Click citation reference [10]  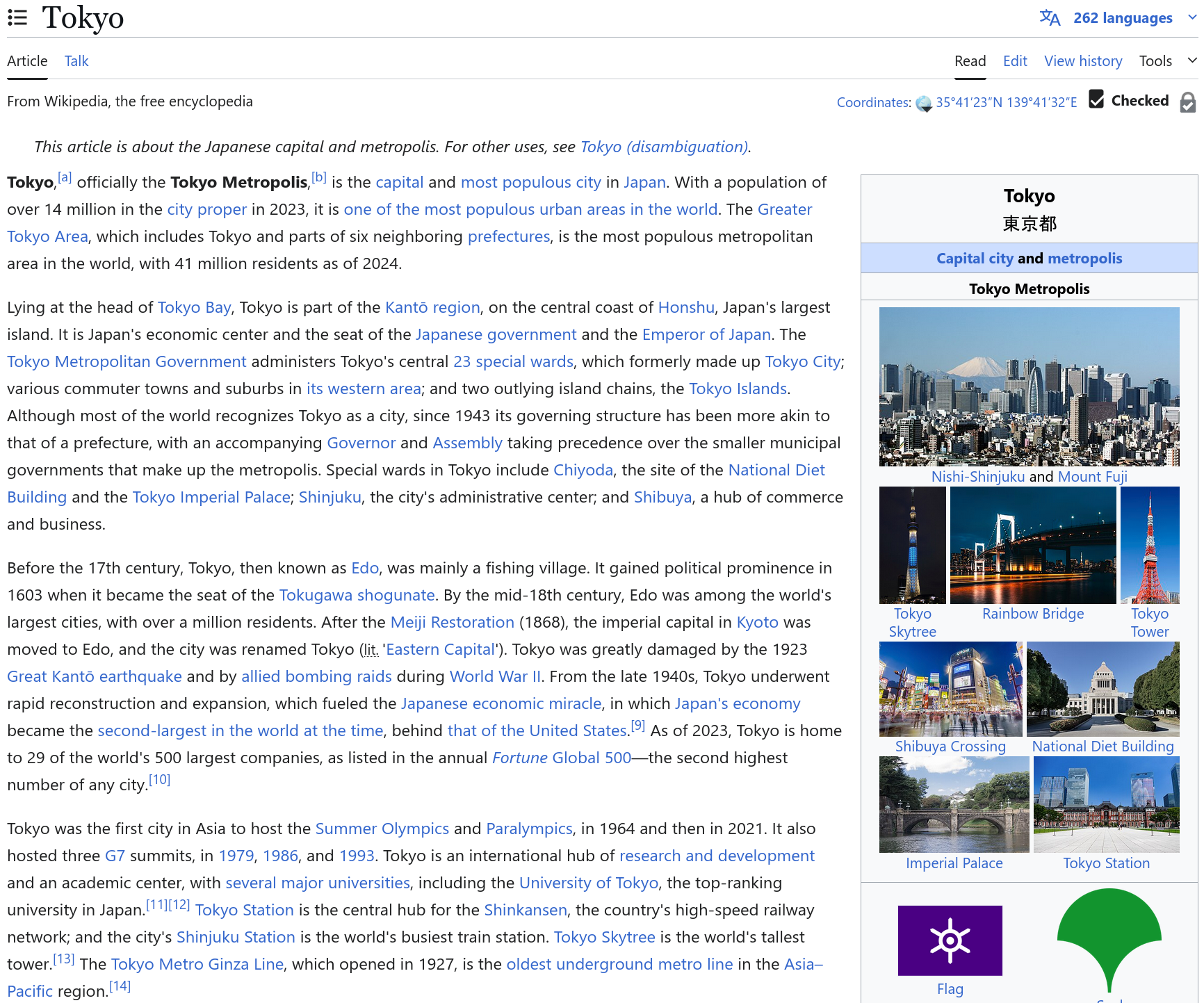click(159, 780)
